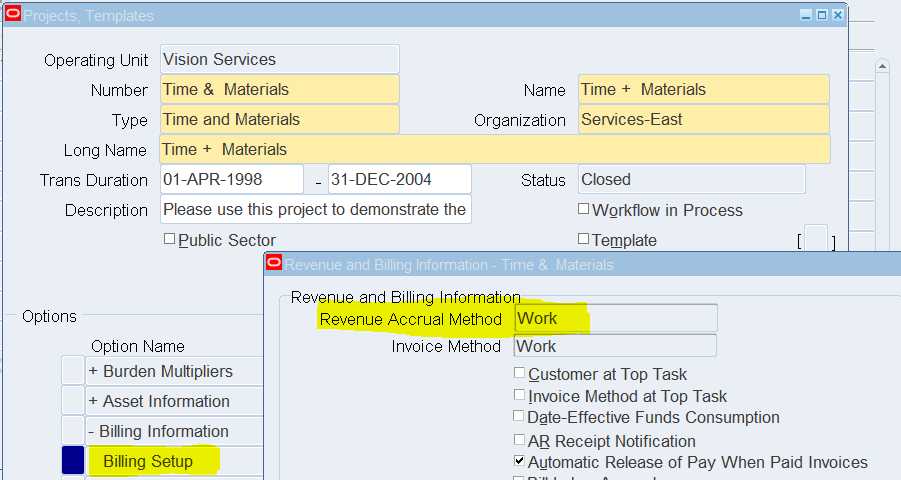Viewport: 901px width, 480px height.
Task: Click the Status field showing Closed
Action: pyautogui.click(x=692, y=179)
